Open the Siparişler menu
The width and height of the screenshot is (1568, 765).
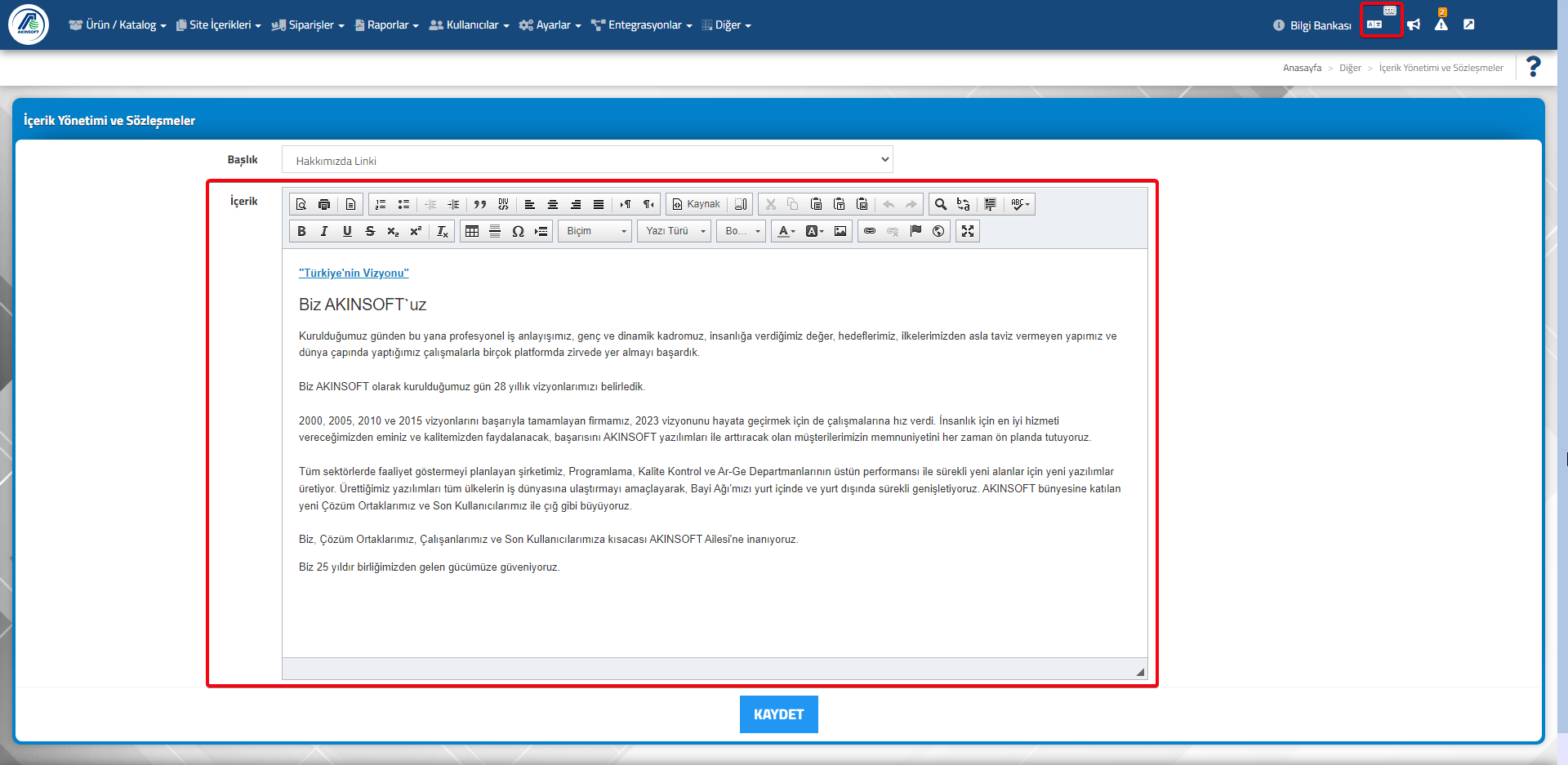click(308, 25)
